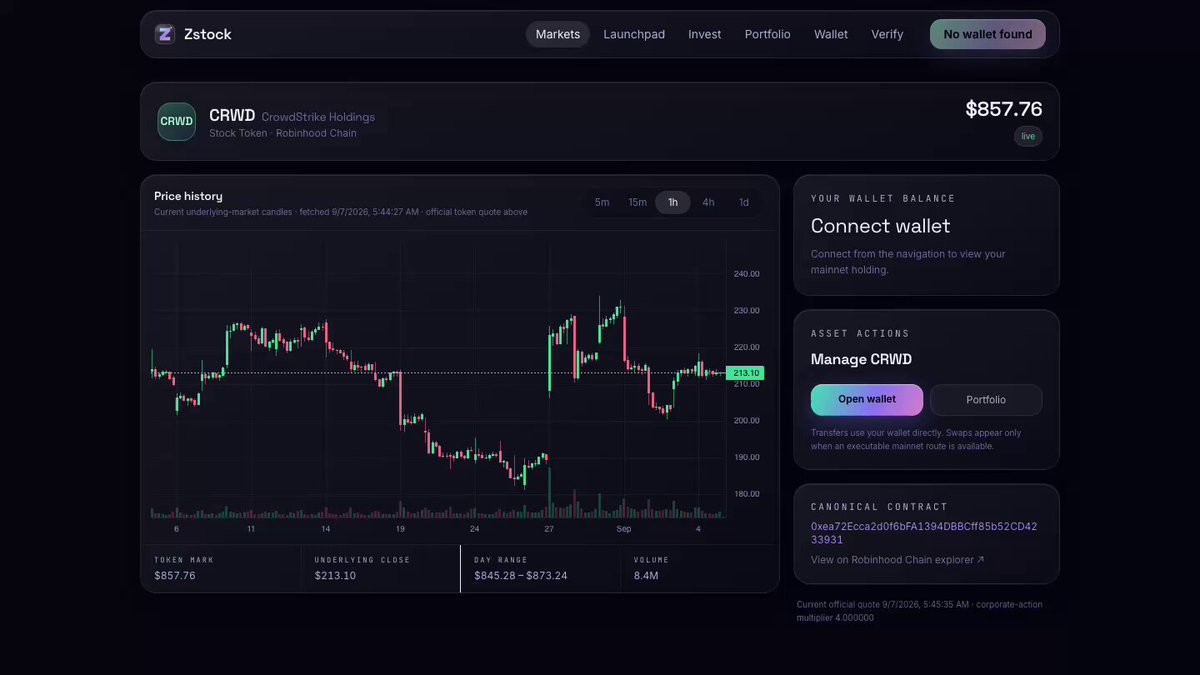
Task: Click the $857.76 header price
Action: [x=1004, y=109]
